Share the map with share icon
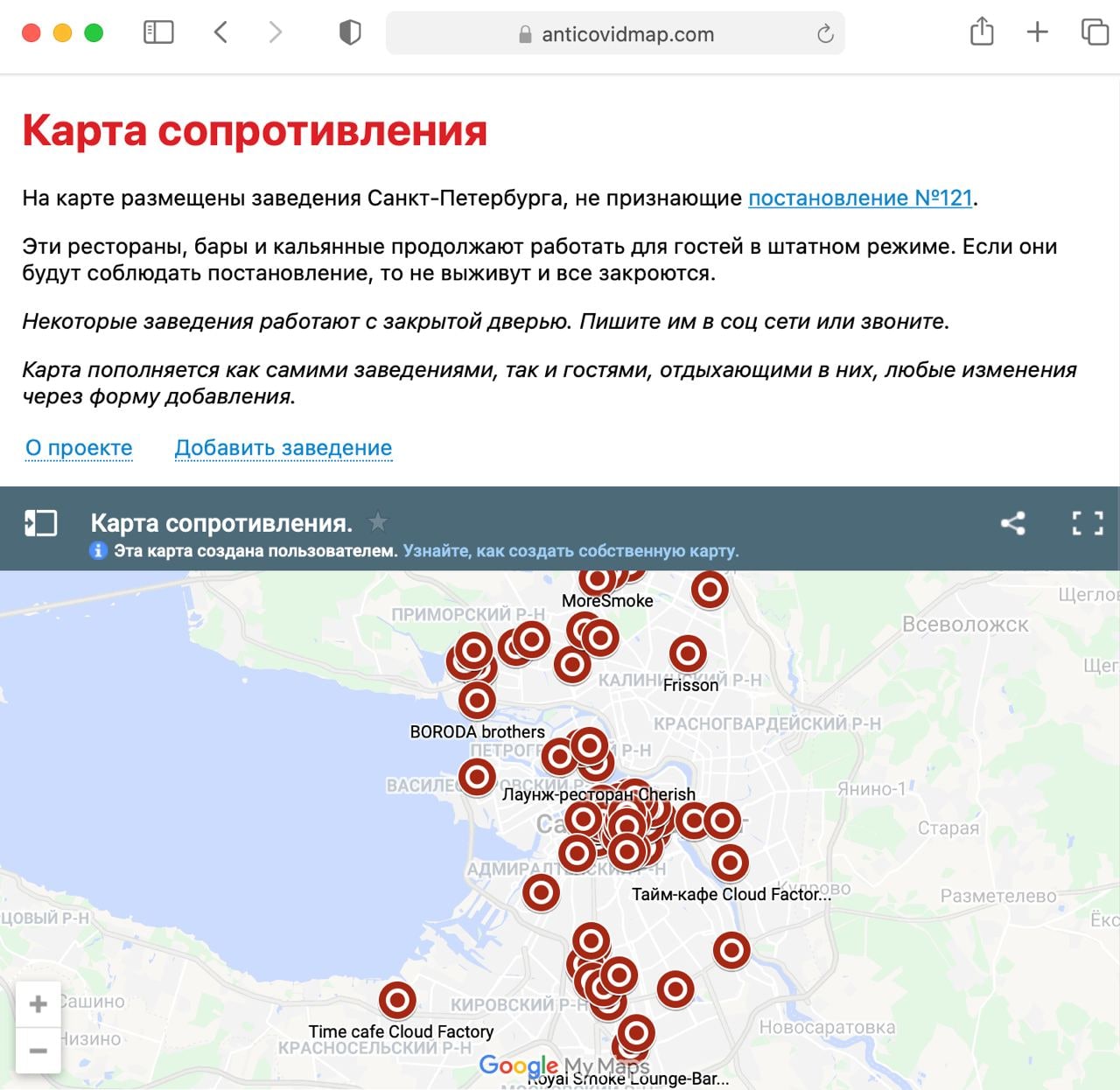1120x1090 pixels. point(1013,523)
